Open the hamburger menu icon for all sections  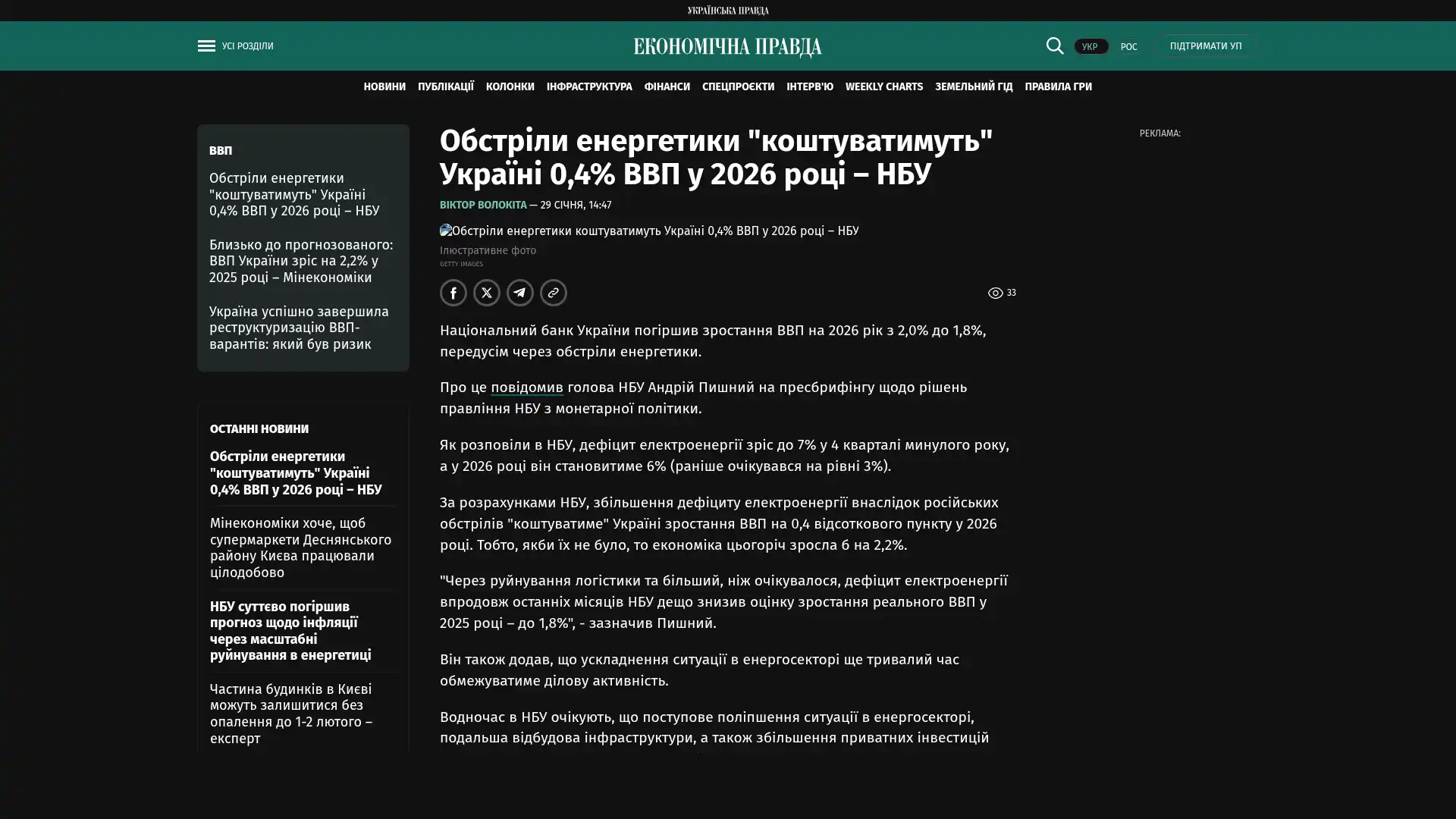pos(206,46)
